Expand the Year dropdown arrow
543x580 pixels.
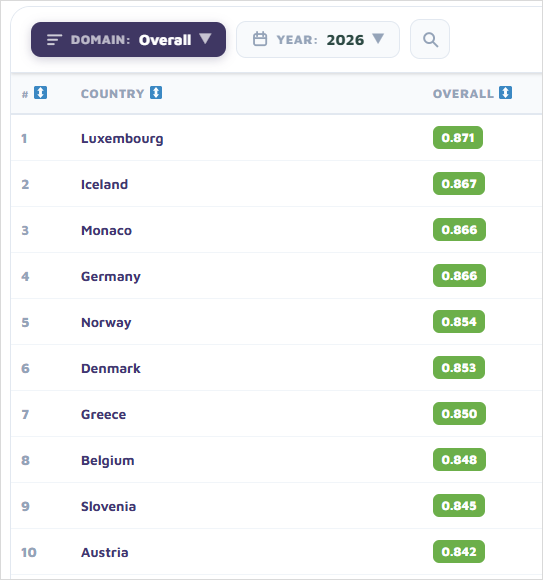point(378,38)
